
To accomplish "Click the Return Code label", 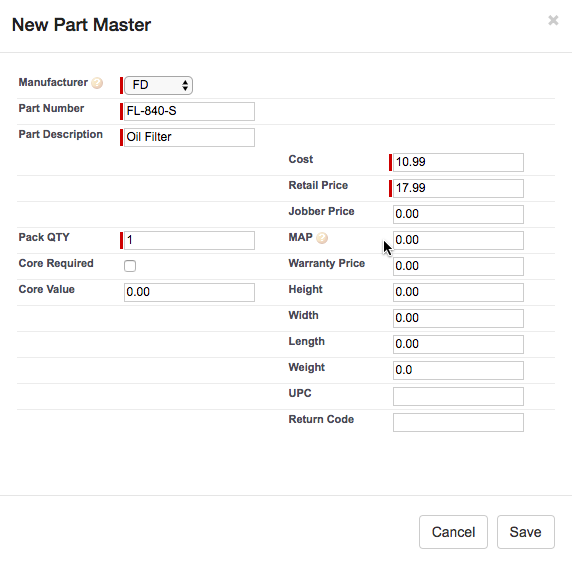I will coord(321,419).
